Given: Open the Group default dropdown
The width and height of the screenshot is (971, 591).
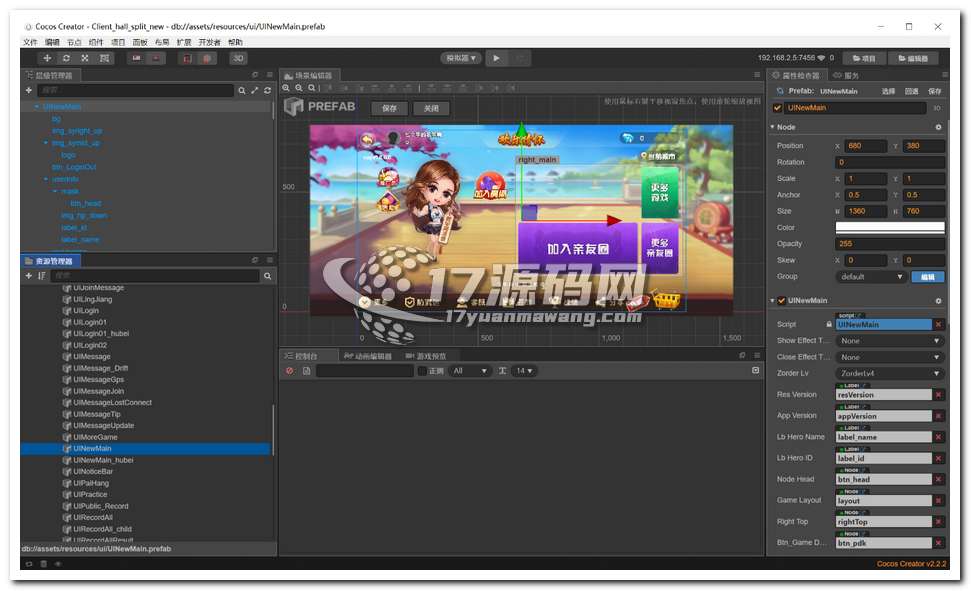Looking at the screenshot, I should (871, 277).
